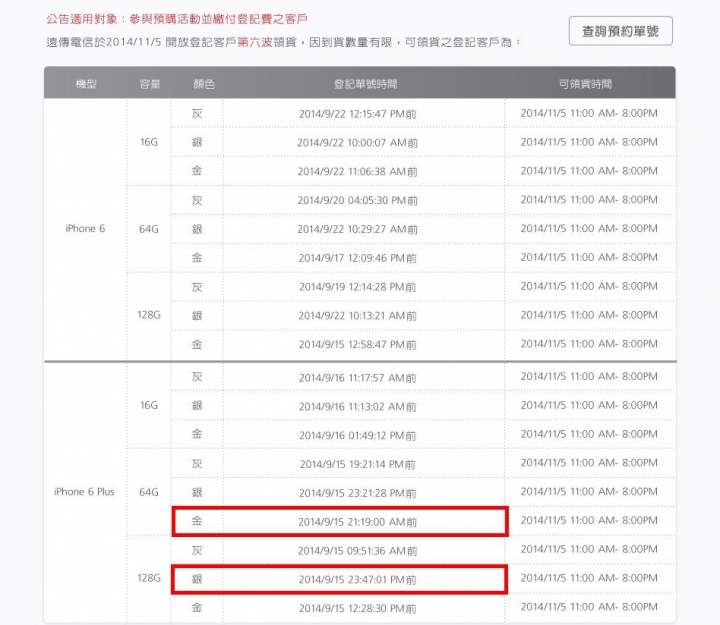Click the iPhone 6 model cell

[x=85, y=229]
